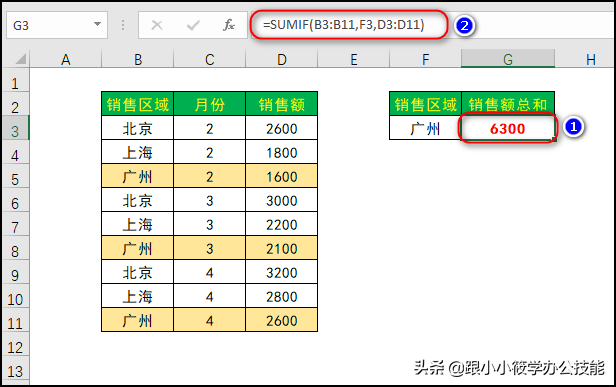Select month cell C5 with value 2
616x387 pixels.
click(209, 176)
